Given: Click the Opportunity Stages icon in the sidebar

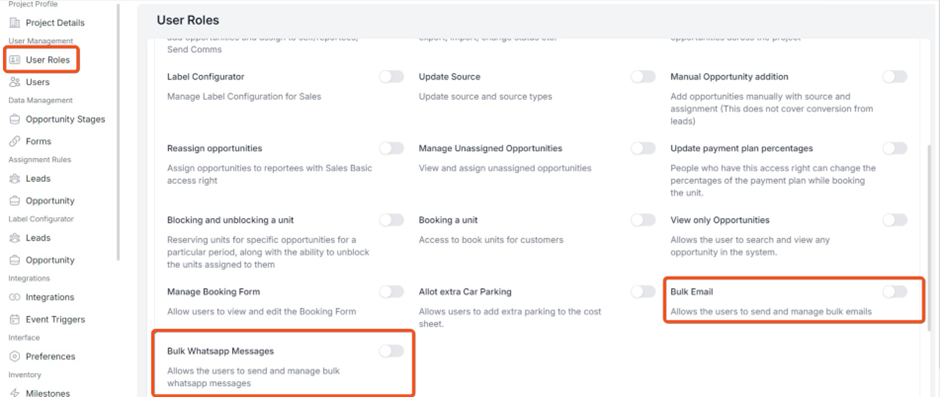Looking at the screenshot, I should tap(15, 119).
